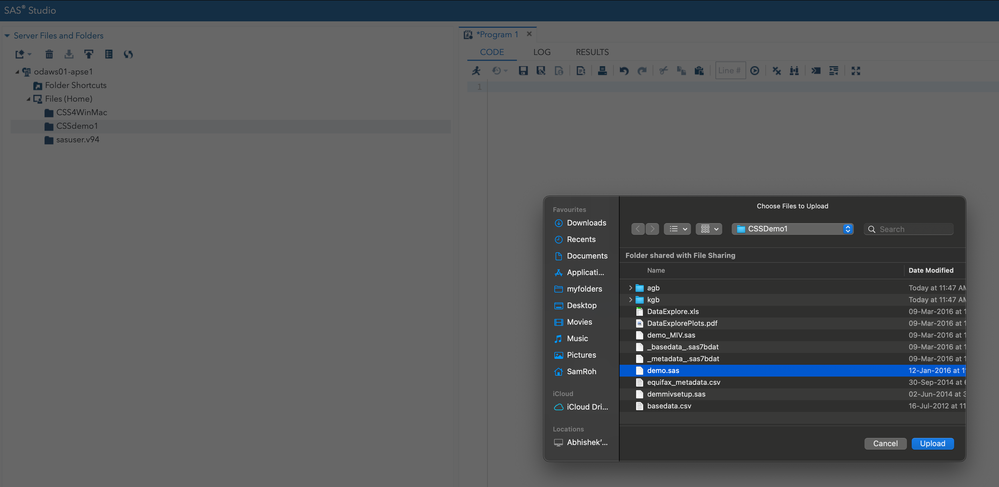The height and width of the screenshot is (487, 999).
Task: Click the Print icon in editor toolbar
Action: (x=602, y=71)
